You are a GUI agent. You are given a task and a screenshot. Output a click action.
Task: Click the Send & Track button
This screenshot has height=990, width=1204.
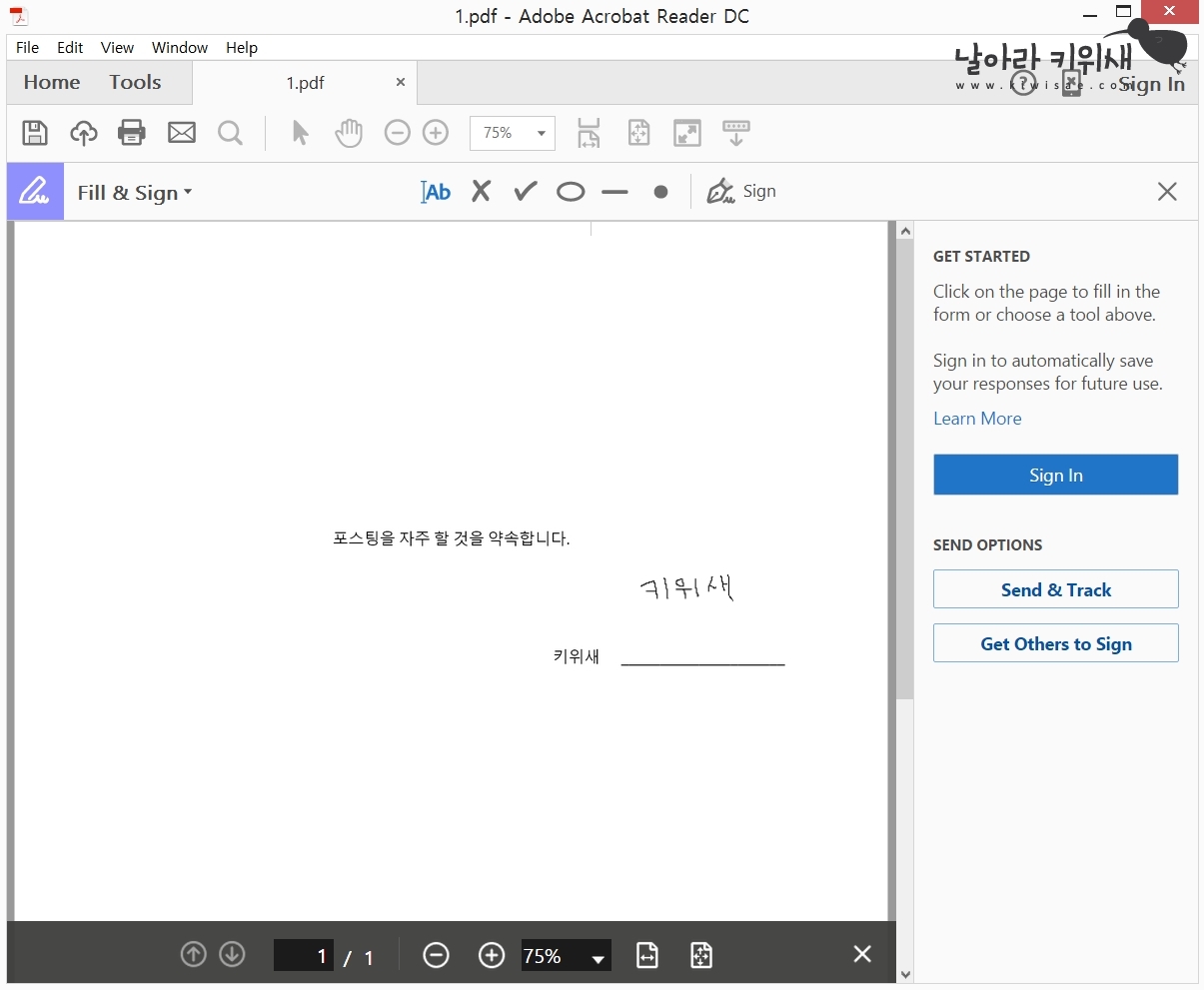pos(1056,589)
